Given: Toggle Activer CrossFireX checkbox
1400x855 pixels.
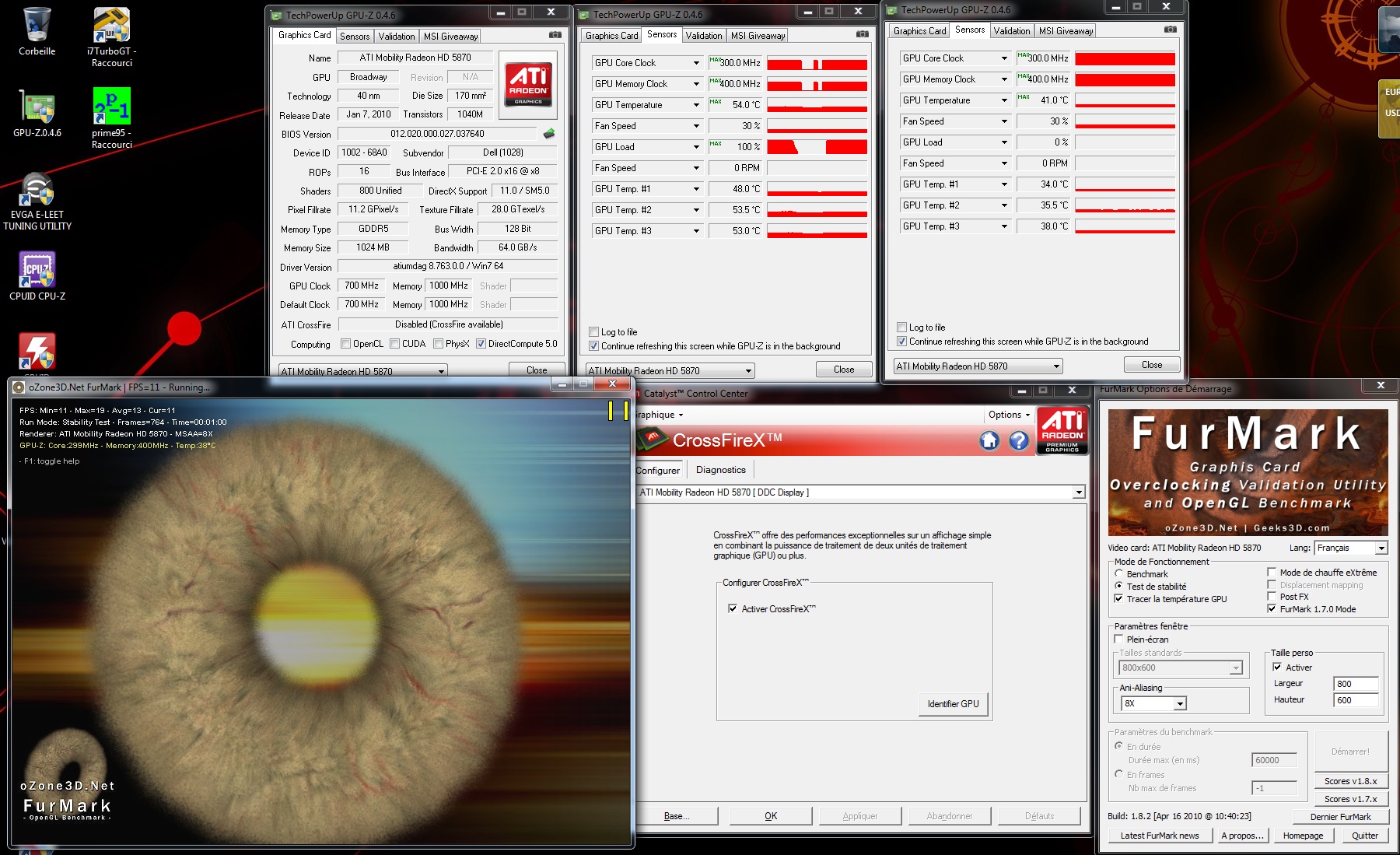Looking at the screenshot, I should tap(733, 608).
